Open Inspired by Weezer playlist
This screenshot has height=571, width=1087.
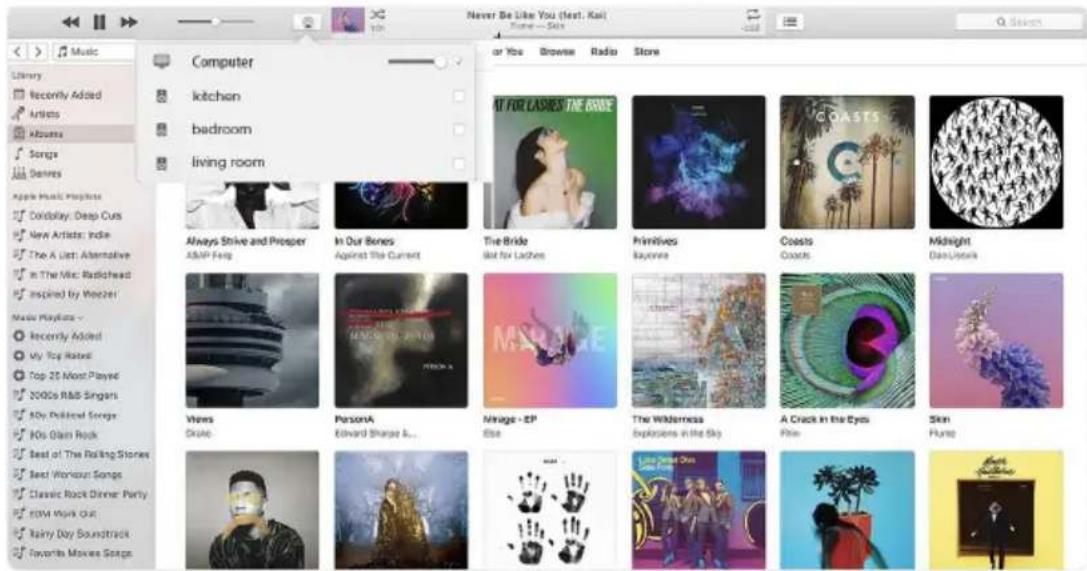pyautogui.click(x=72, y=294)
